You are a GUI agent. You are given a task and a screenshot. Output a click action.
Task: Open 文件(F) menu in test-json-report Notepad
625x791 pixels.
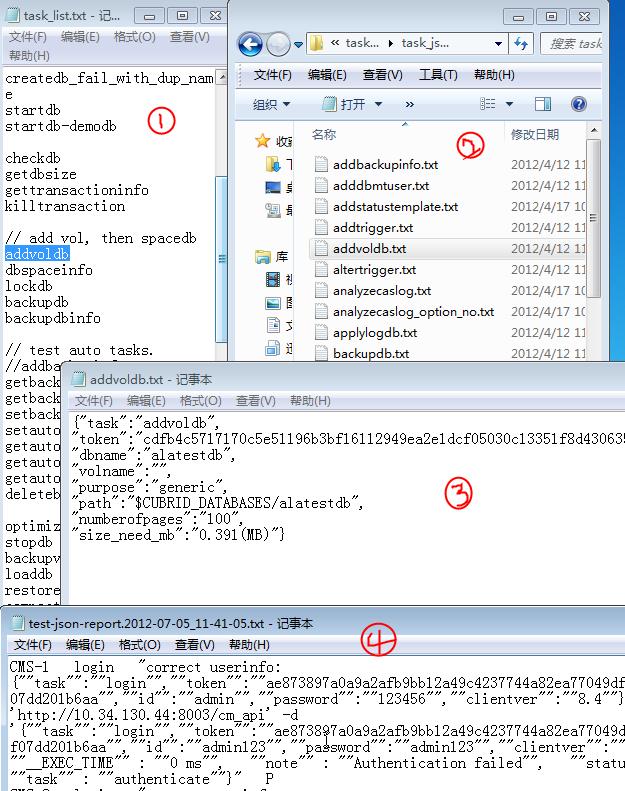tap(32, 645)
